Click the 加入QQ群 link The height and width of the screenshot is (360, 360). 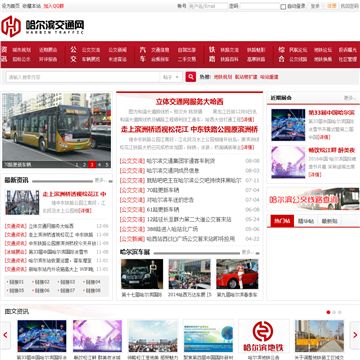click(x=54, y=6)
